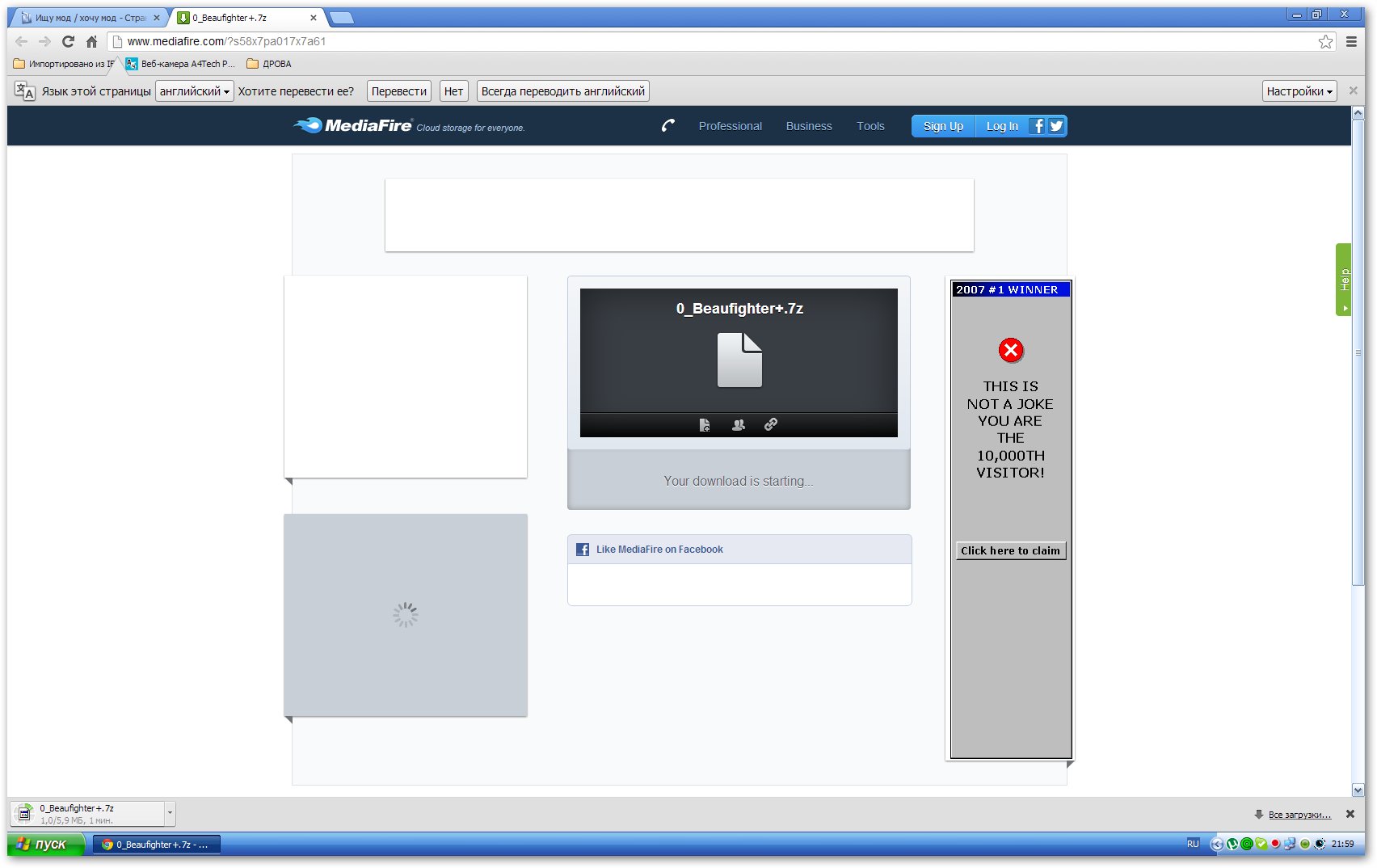Click the copy file icon in file toolbar
Image resolution: width=1377 pixels, height=868 pixels.
point(705,424)
